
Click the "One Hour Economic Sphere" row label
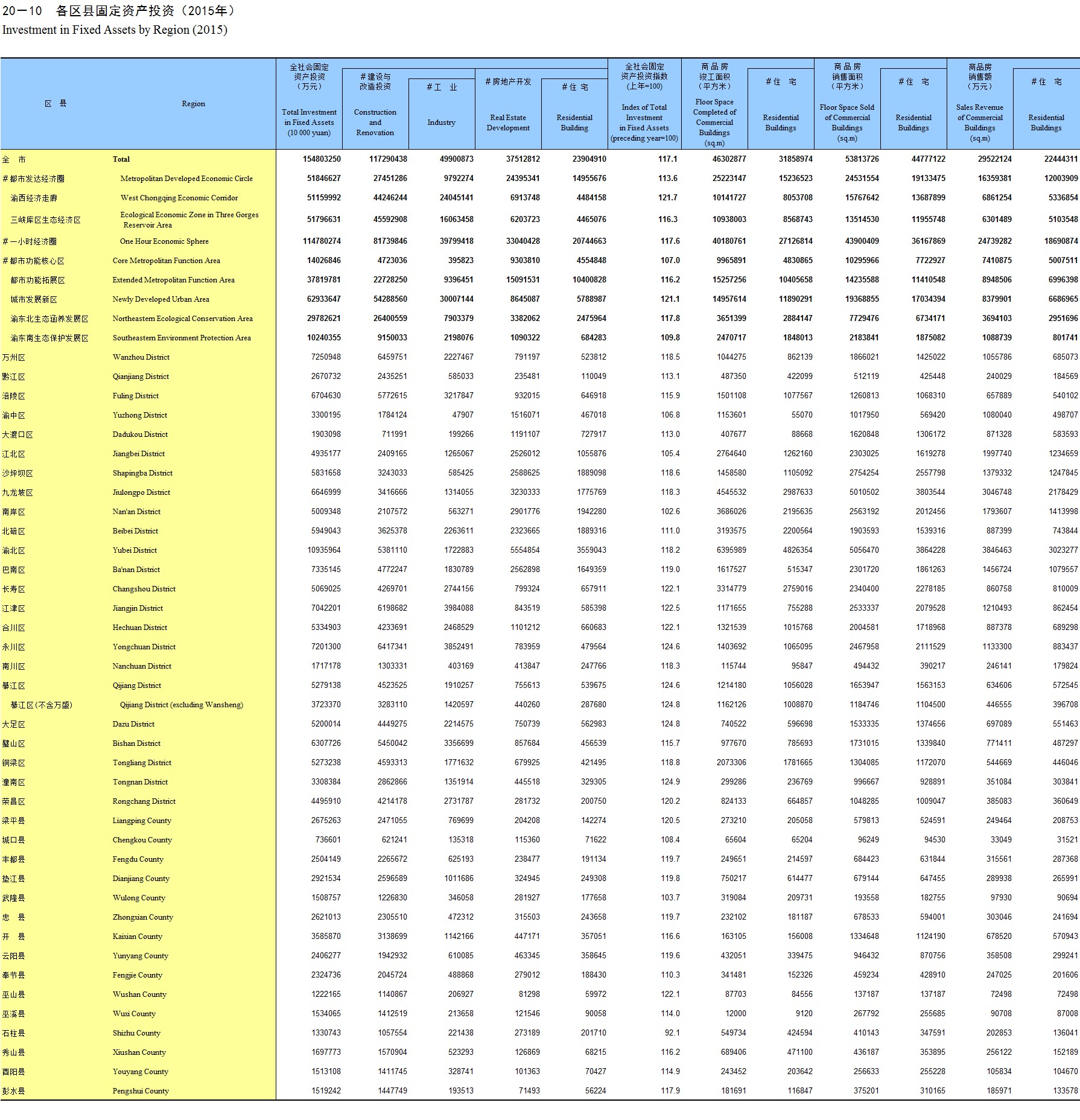(x=164, y=241)
